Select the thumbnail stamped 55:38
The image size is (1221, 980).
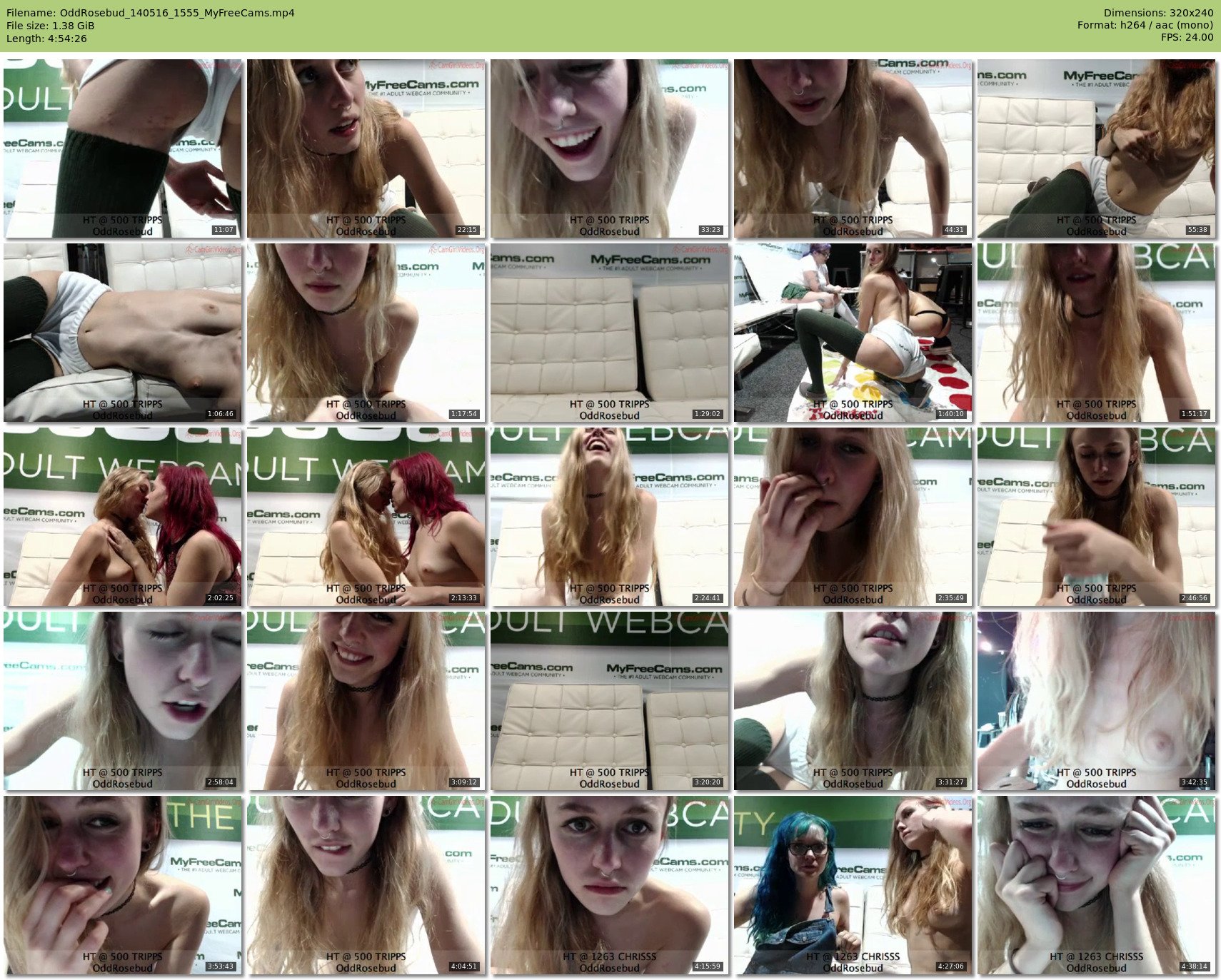pos(1097,148)
